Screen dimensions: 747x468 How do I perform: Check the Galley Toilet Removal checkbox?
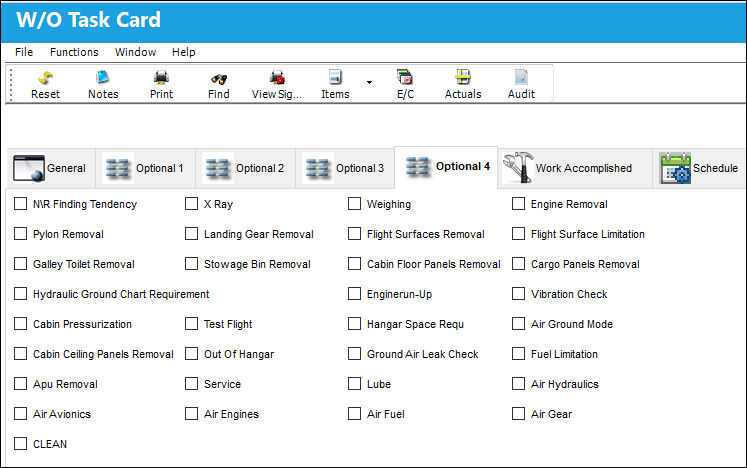click(x=20, y=264)
